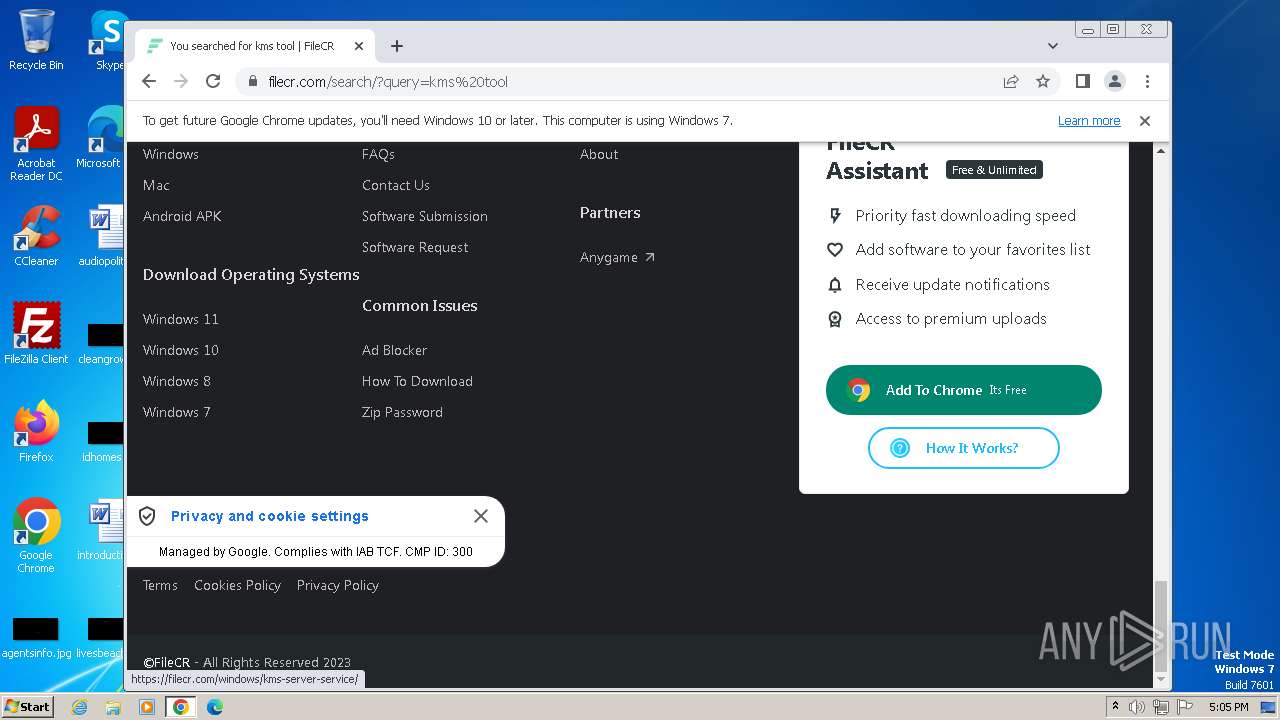Viewport: 1280px width, 720px height.
Task: Open Internet Explorer from taskbar
Action: (x=79, y=707)
